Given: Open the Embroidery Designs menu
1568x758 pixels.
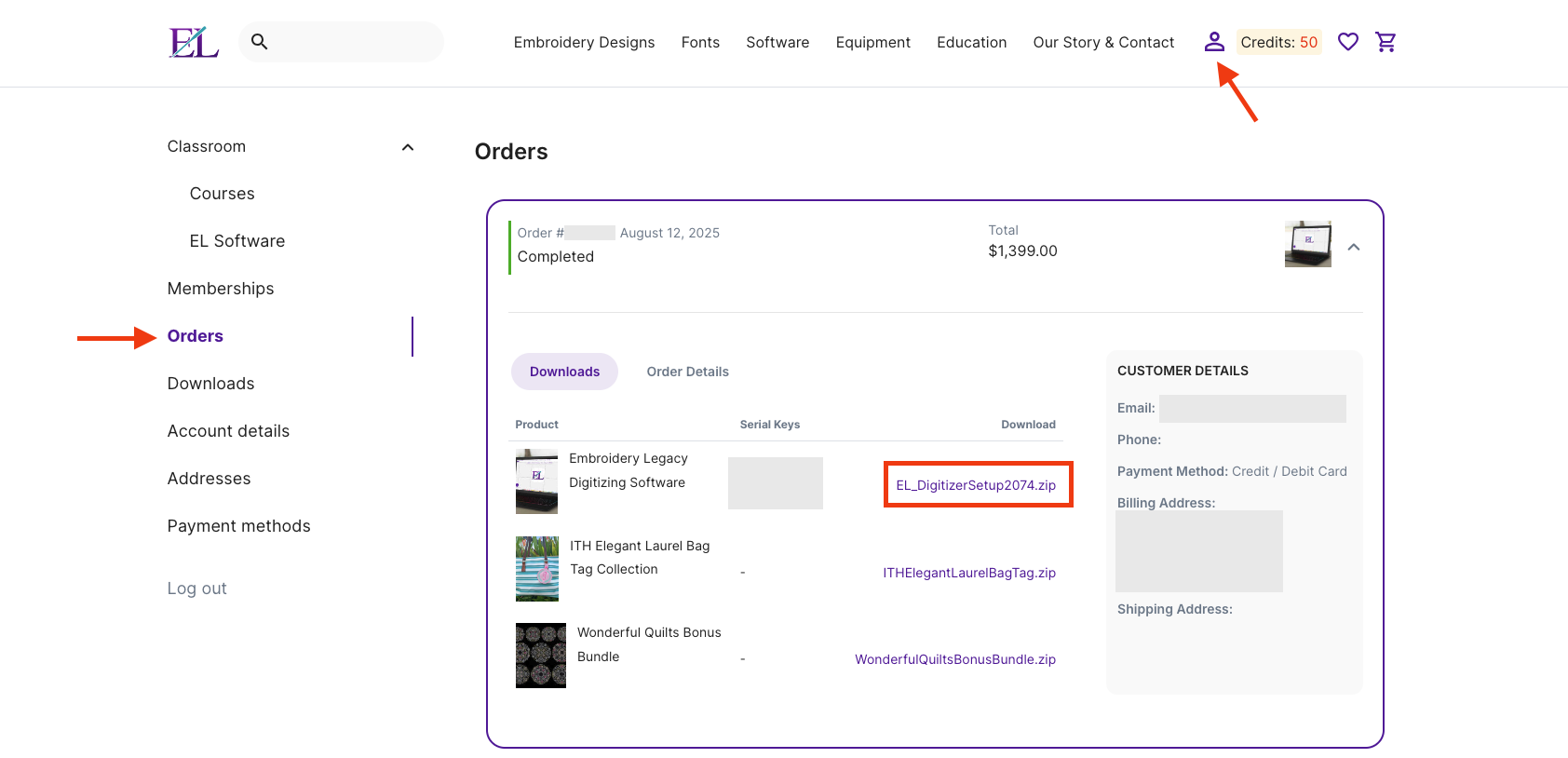Looking at the screenshot, I should pos(584,42).
